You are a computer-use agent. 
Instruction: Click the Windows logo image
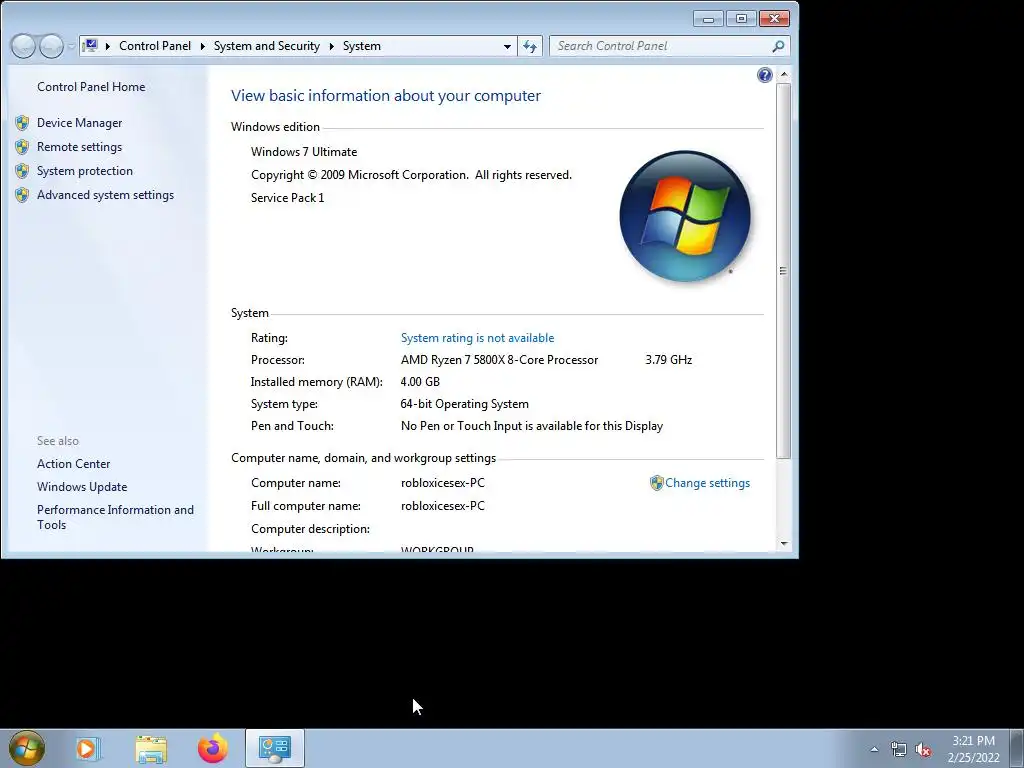684,216
